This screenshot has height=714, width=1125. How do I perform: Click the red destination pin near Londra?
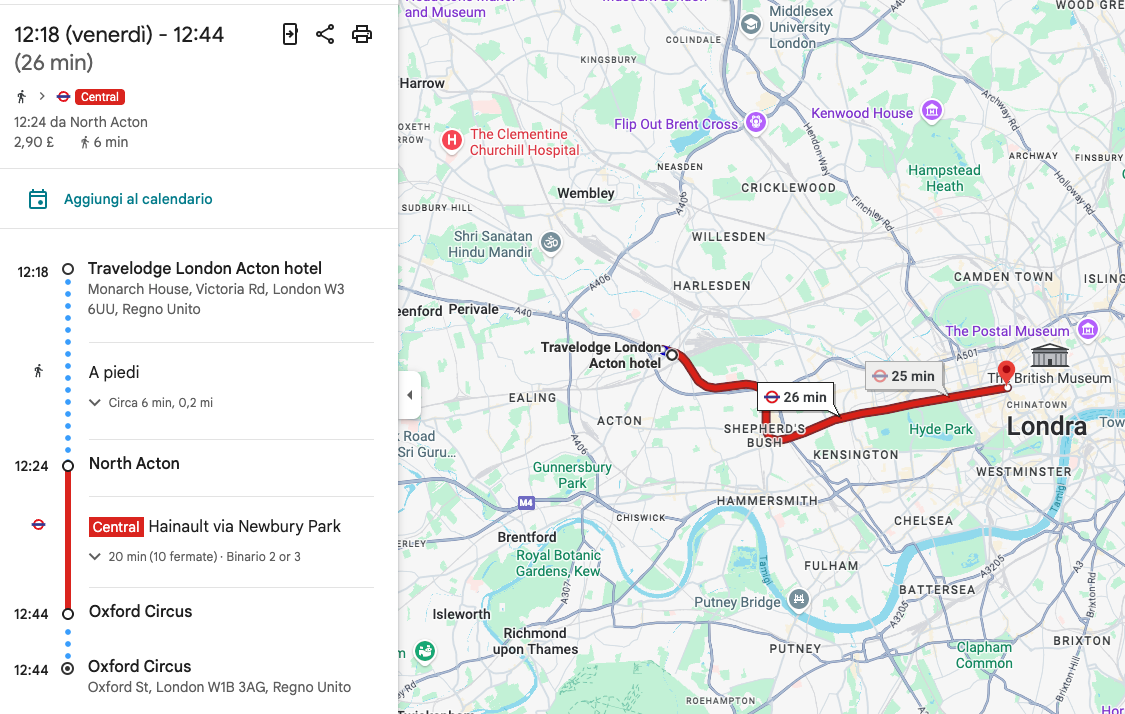click(x=1007, y=373)
